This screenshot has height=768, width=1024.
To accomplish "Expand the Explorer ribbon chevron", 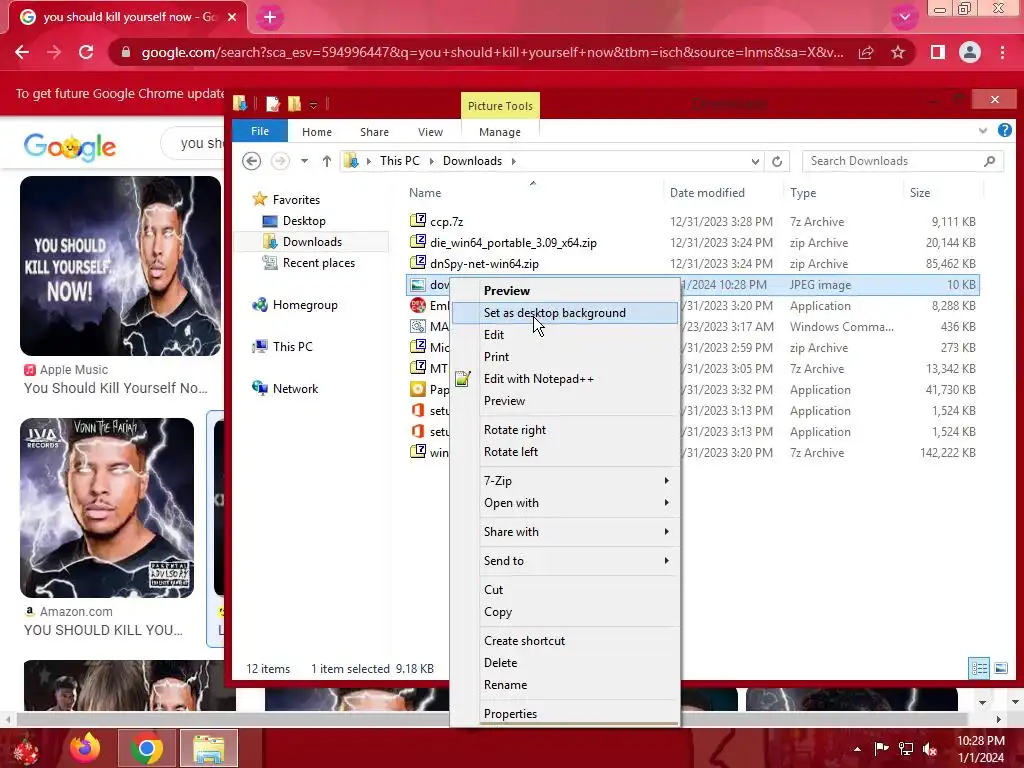I will point(983,131).
